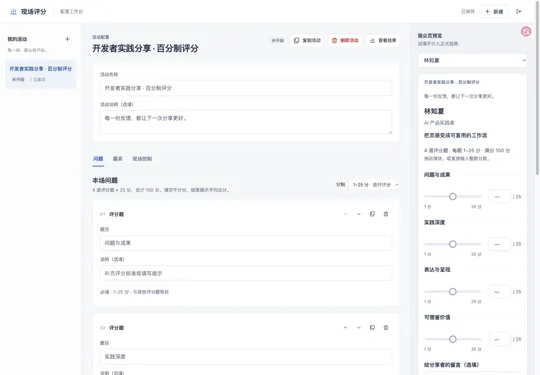Screen dimensions: 540x375
Task: Click the 现场评分 chart logo icon
Action: click(13, 12)
